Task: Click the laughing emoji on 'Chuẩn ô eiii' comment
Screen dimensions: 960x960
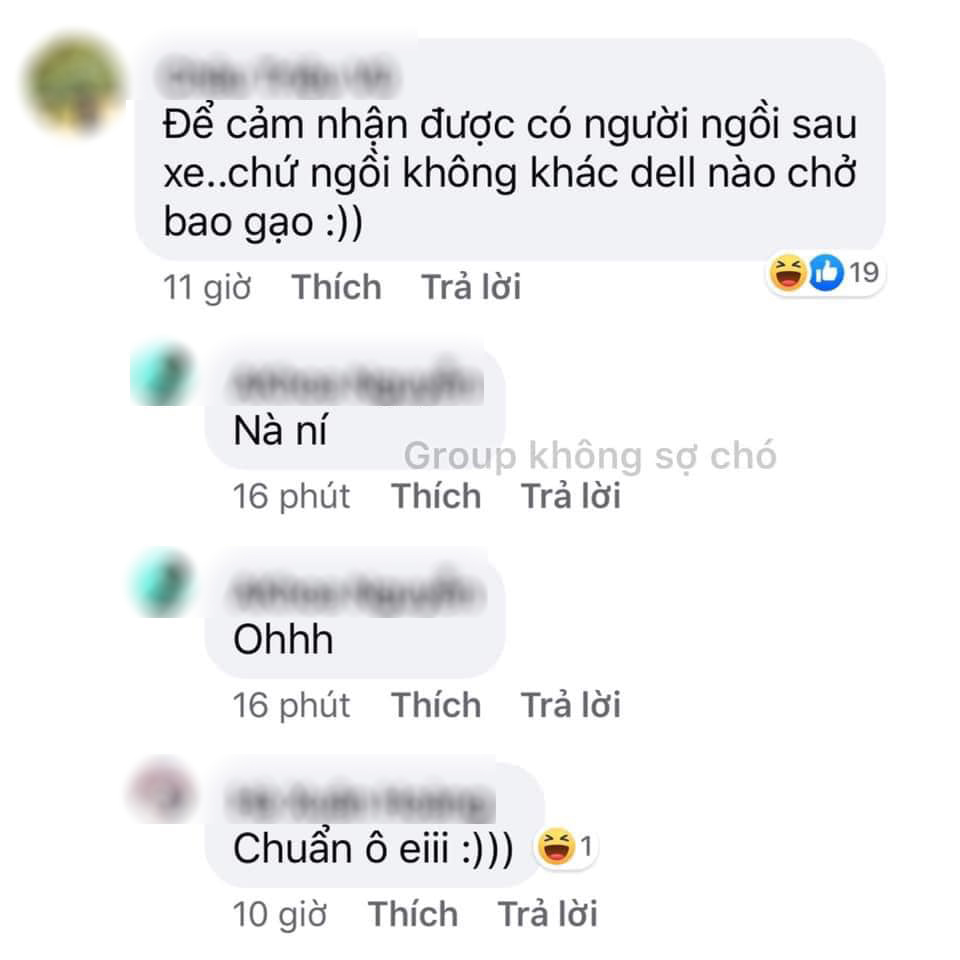Action: (x=556, y=847)
